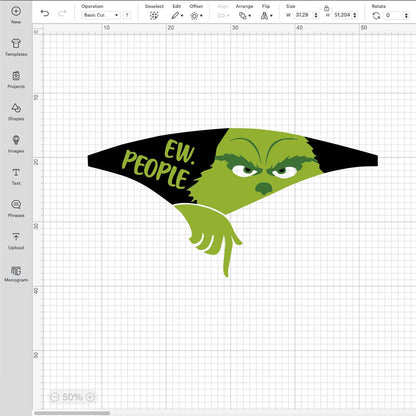Click the horizontal scrollbar at bottom
The width and height of the screenshot is (416, 416).
72,413
